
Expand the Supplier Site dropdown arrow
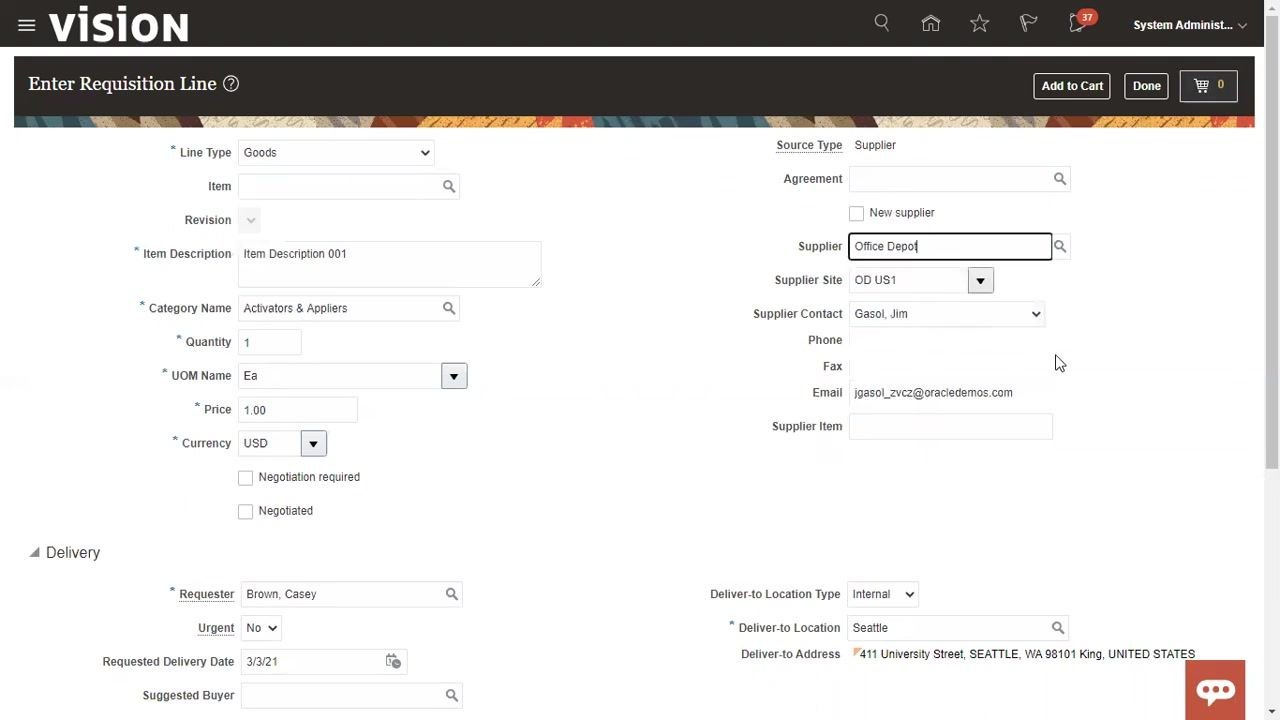point(980,281)
